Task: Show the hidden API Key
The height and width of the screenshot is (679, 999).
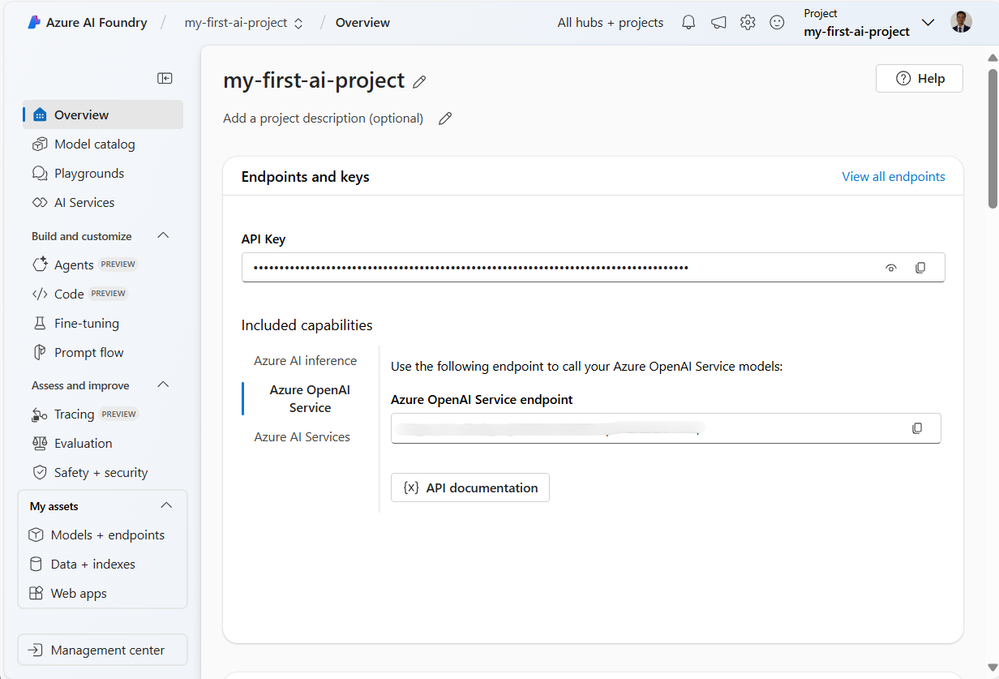Action: (x=891, y=268)
